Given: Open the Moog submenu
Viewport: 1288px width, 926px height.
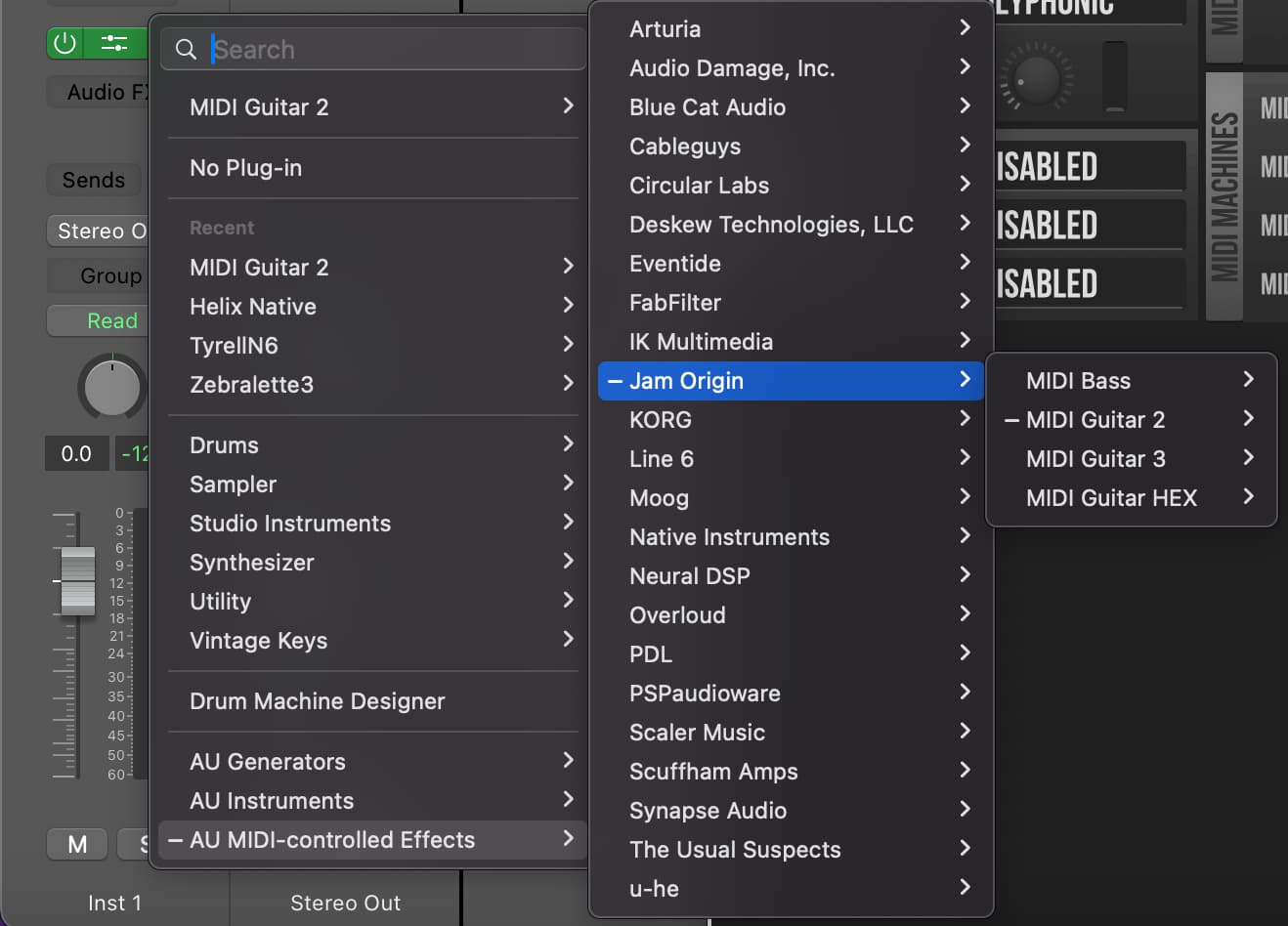Looking at the screenshot, I should [x=791, y=497].
